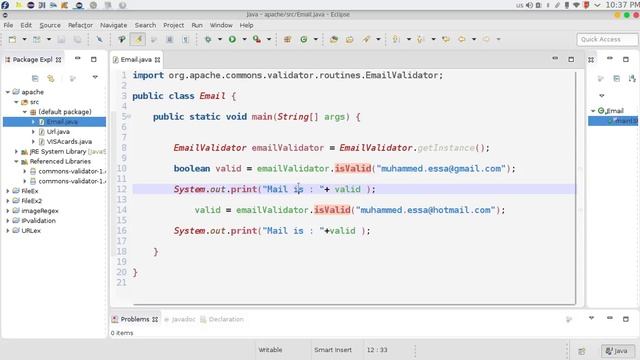This screenshot has height=360, width=640.
Task: Click the Open Perspective icon
Action: click(582, 351)
